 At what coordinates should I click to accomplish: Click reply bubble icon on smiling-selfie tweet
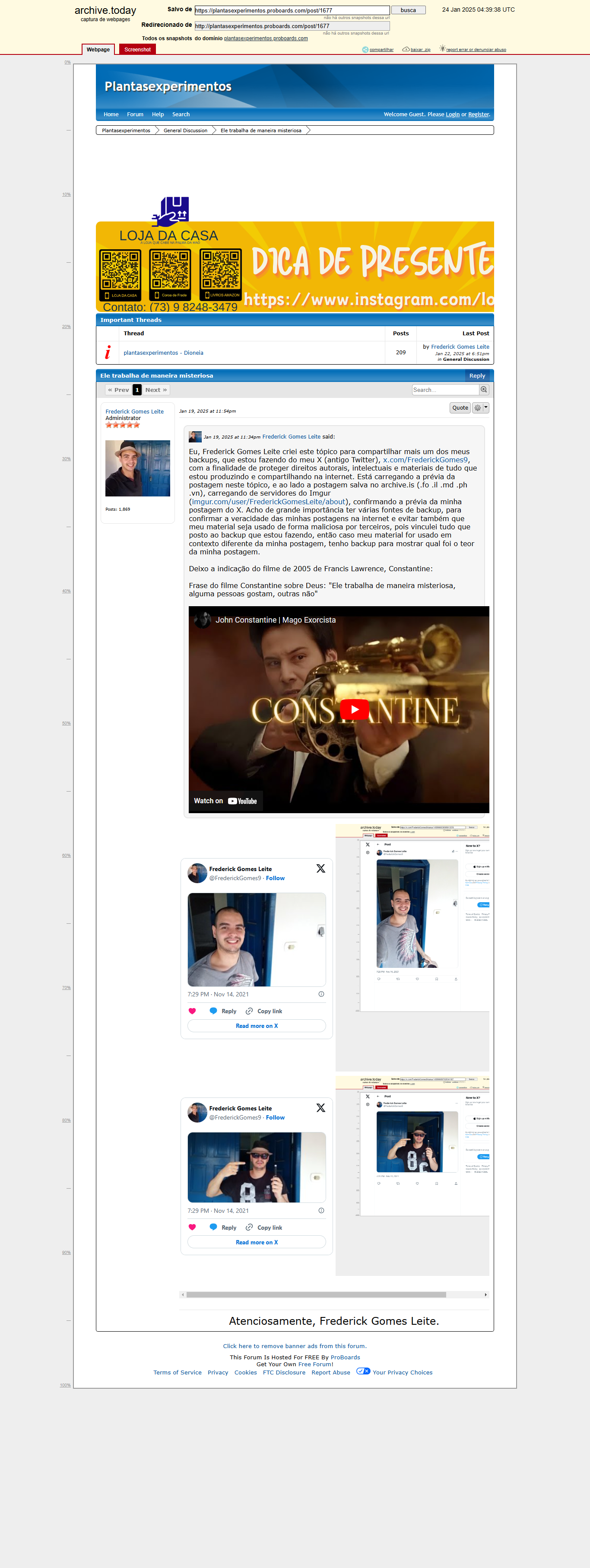tap(213, 1011)
